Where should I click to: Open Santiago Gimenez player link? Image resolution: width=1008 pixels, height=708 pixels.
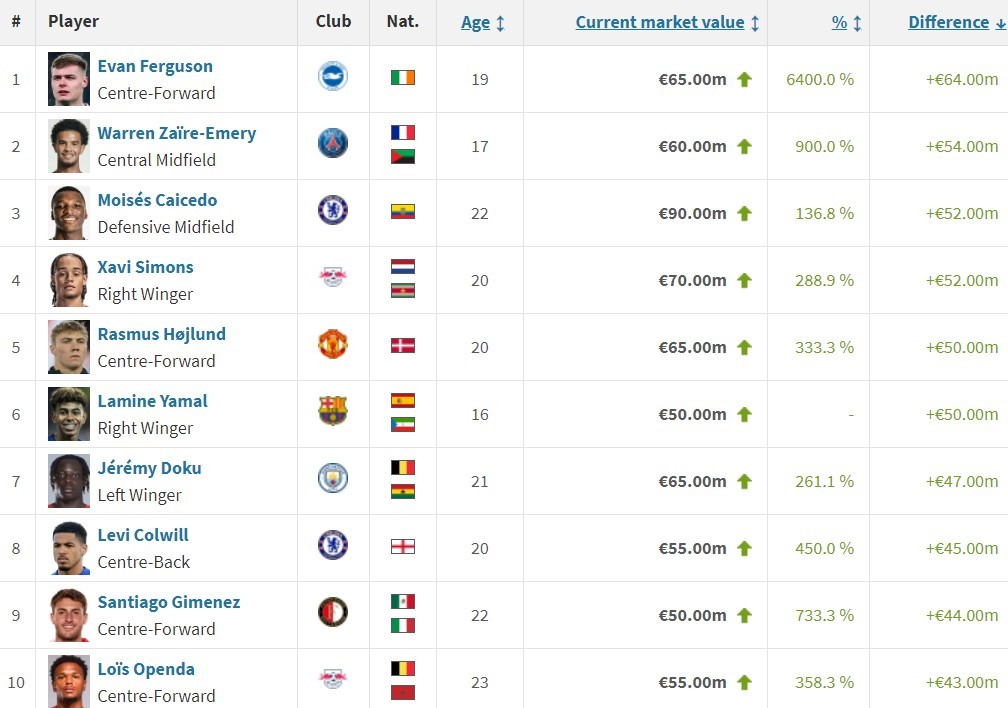coord(169,602)
